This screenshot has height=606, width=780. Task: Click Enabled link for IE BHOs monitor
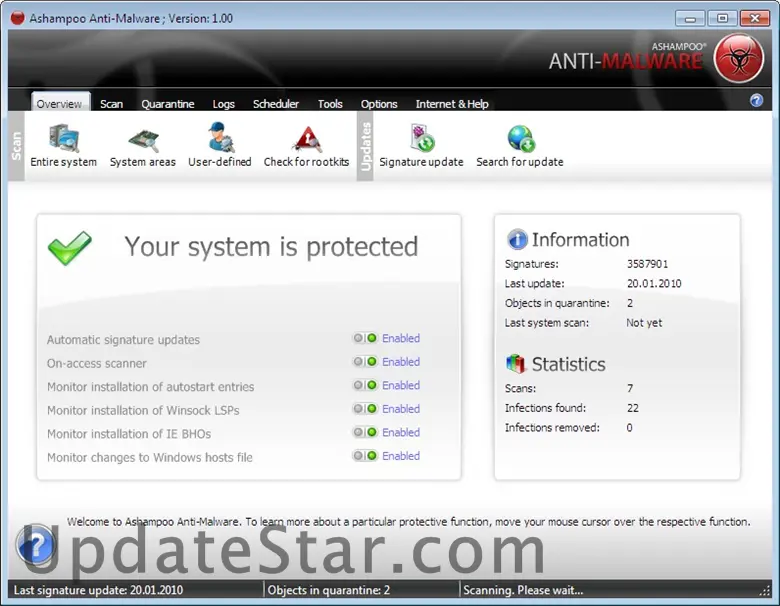pos(401,432)
